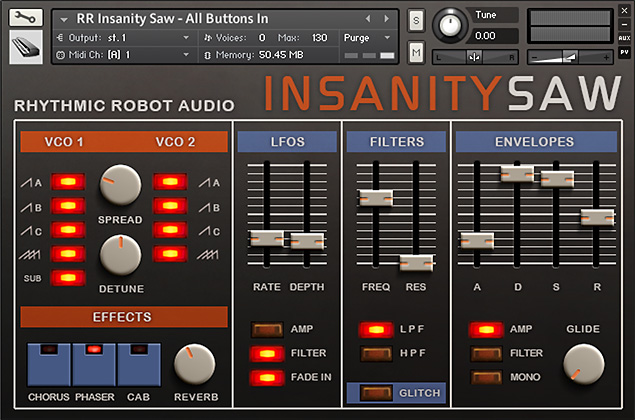Enable the CAB effect switch
635x420 pixels.
139,365
